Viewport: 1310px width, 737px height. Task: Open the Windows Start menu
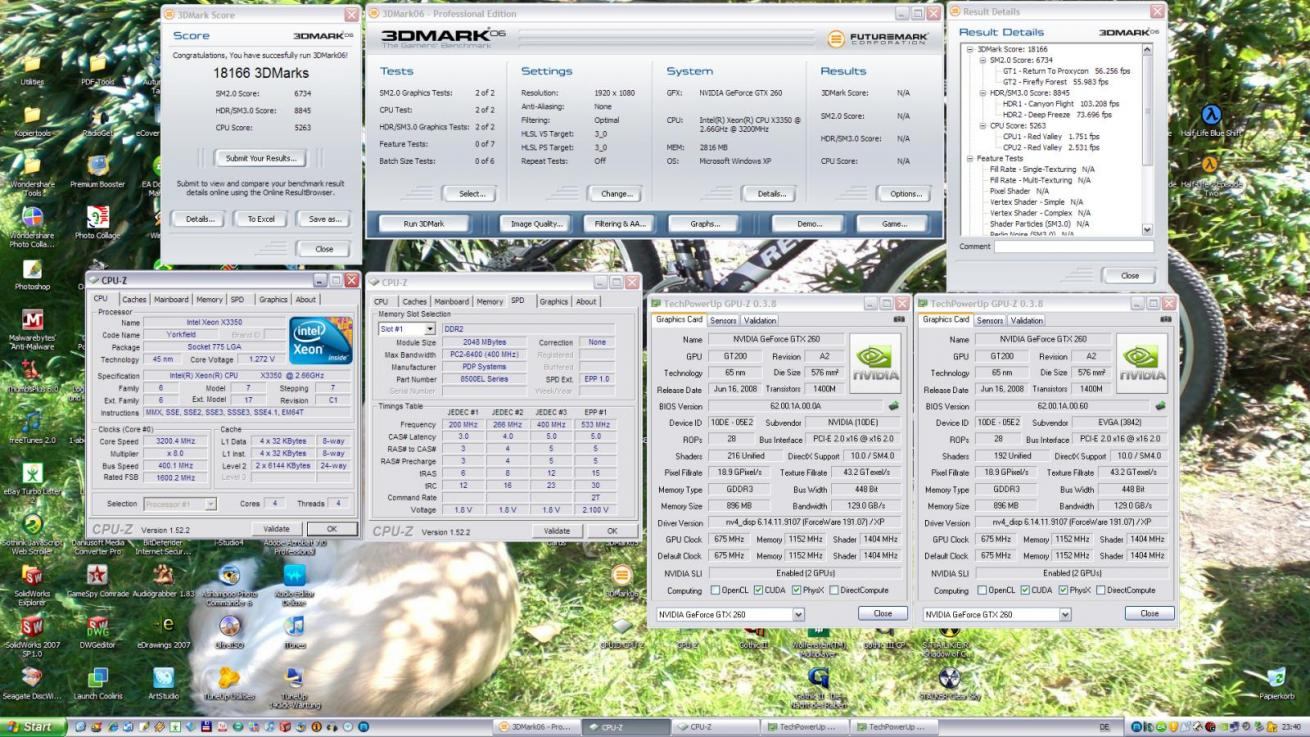pyautogui.click(x=32, y=727)
